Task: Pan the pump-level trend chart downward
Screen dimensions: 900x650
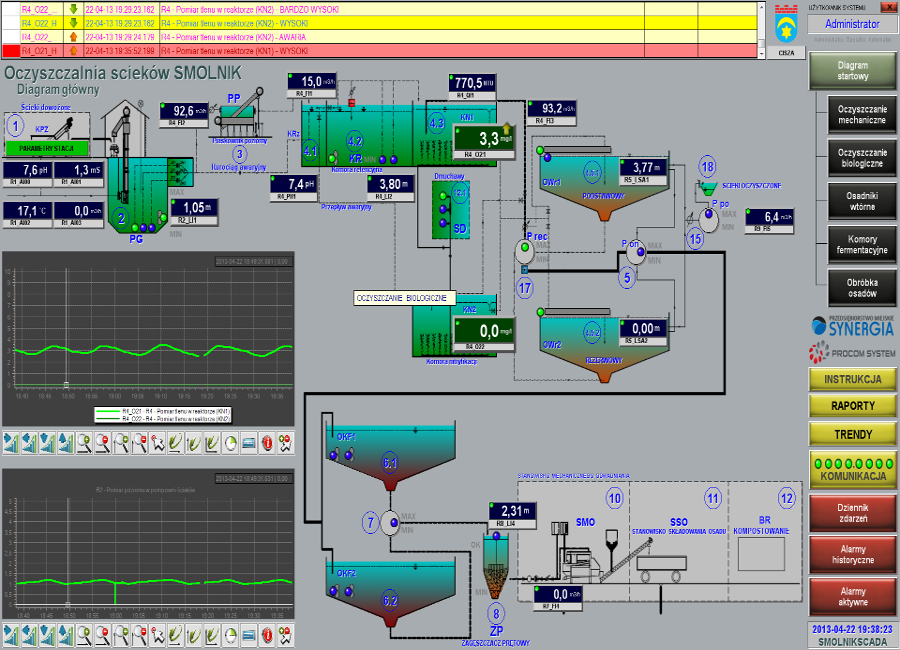Action: coord(48,634)
